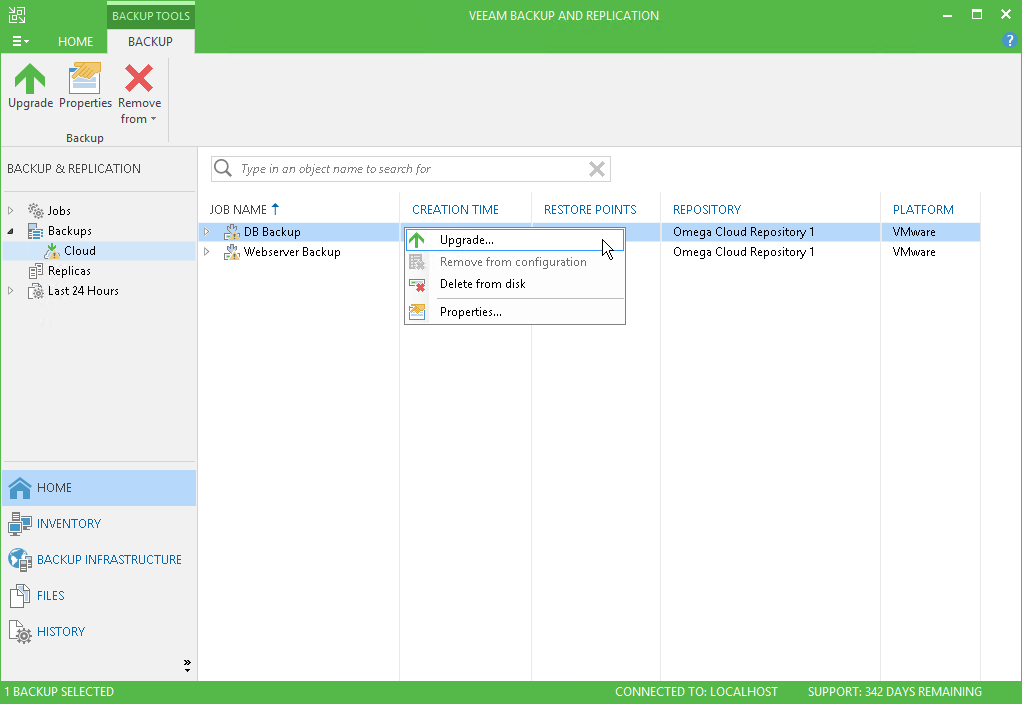Image resolution: width=1022 pixels, height=704 pixels.
Task: Click the red Remove from icon
Action: (139, 78)
